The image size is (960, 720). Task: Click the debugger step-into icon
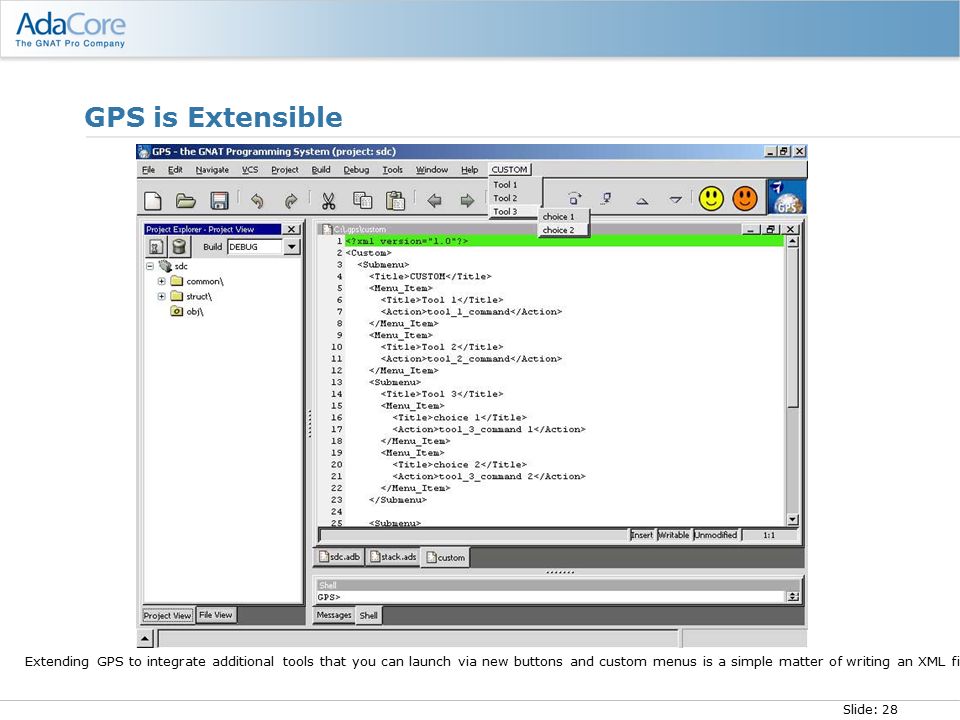click(x=607, y=198)
